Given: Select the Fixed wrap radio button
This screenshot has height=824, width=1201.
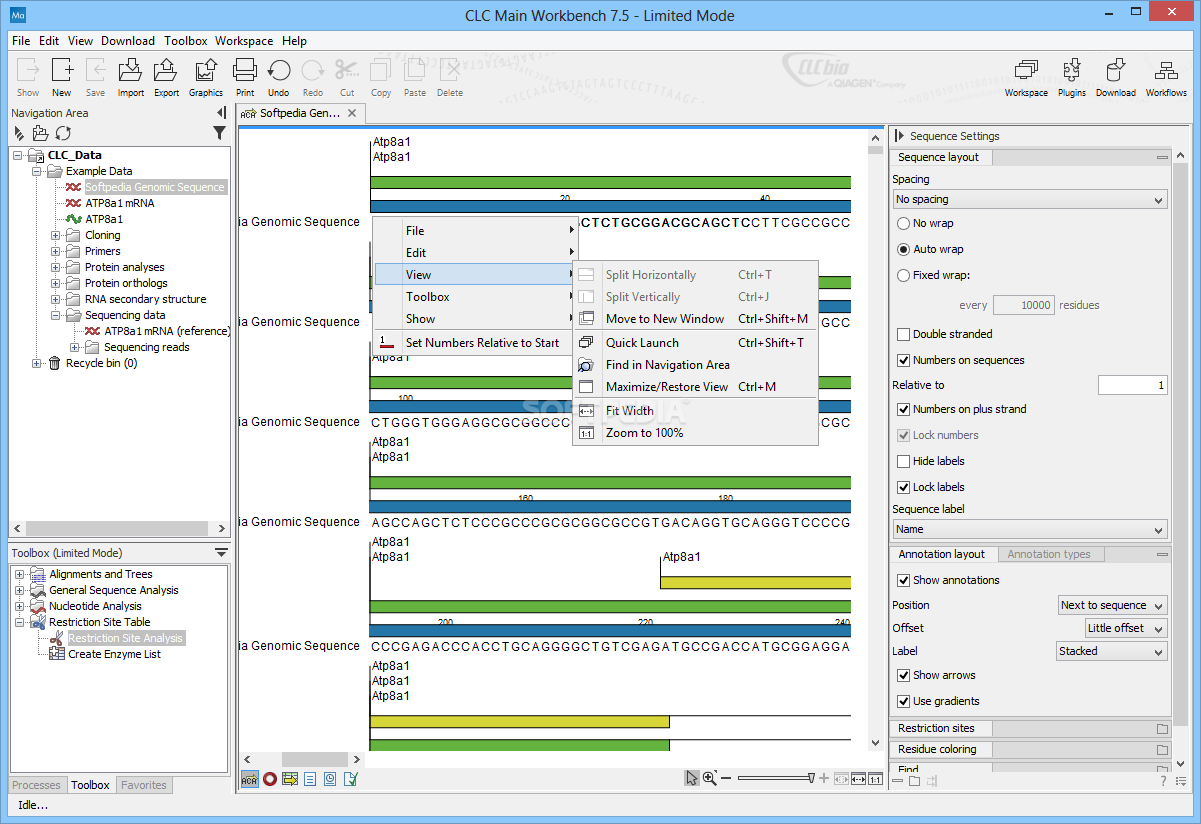Looking at the screenshot, I should [x=904, y=276].
